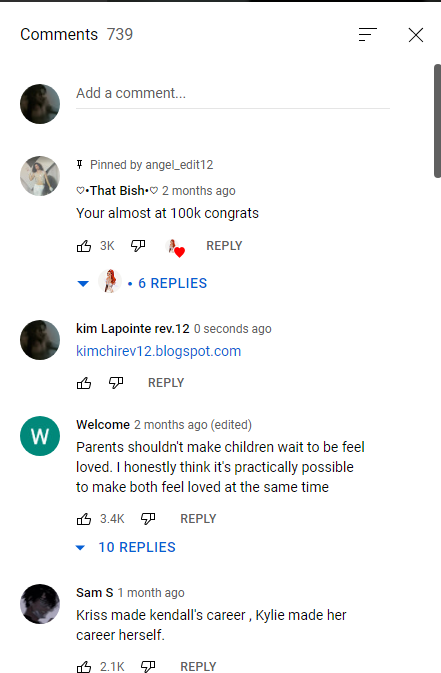Screen dimensions: 441x673
Task: Reply to That Bish's pinned comment
Action: [224, 246]
